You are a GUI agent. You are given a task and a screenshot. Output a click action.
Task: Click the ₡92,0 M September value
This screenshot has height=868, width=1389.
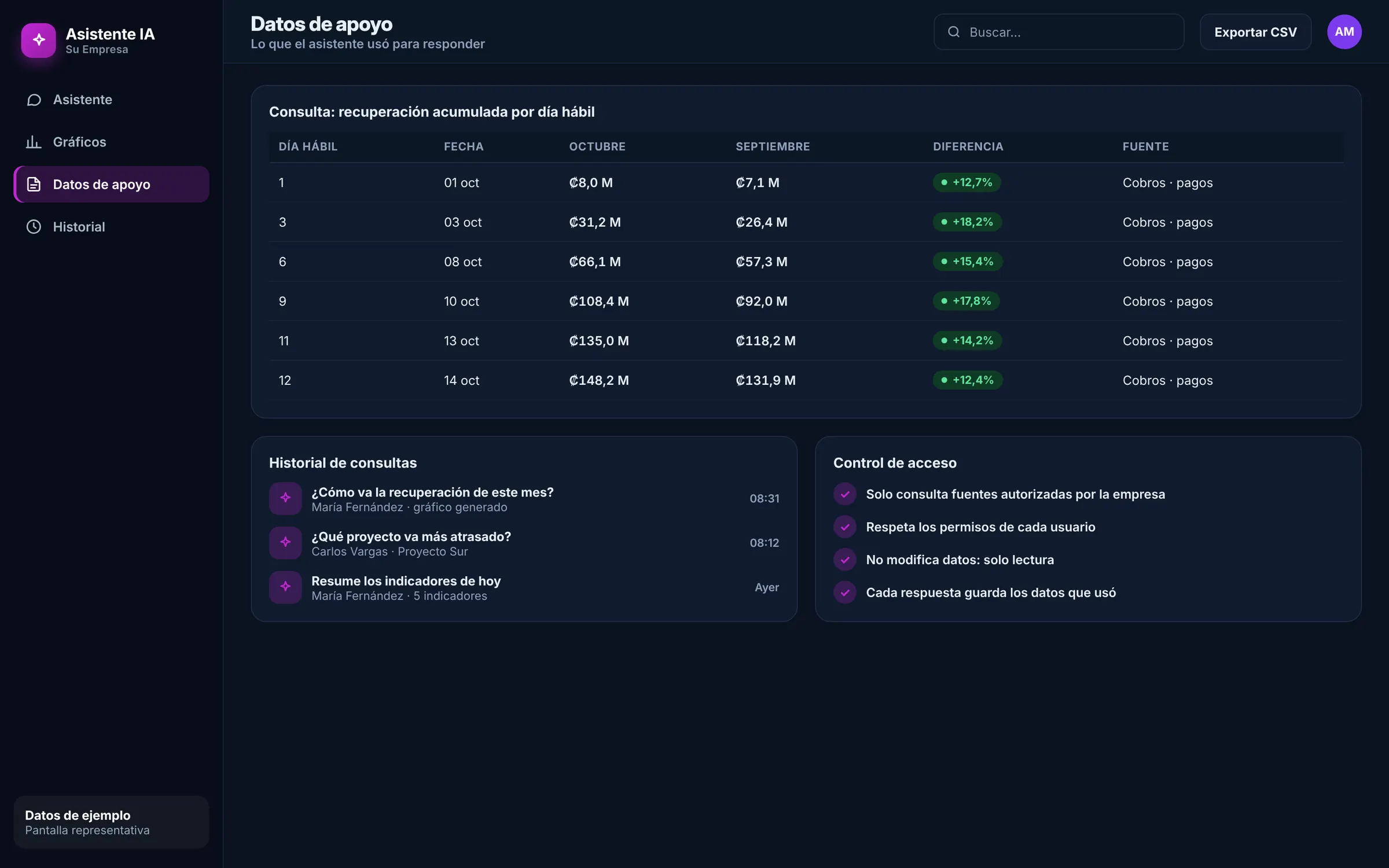point(762,301)
